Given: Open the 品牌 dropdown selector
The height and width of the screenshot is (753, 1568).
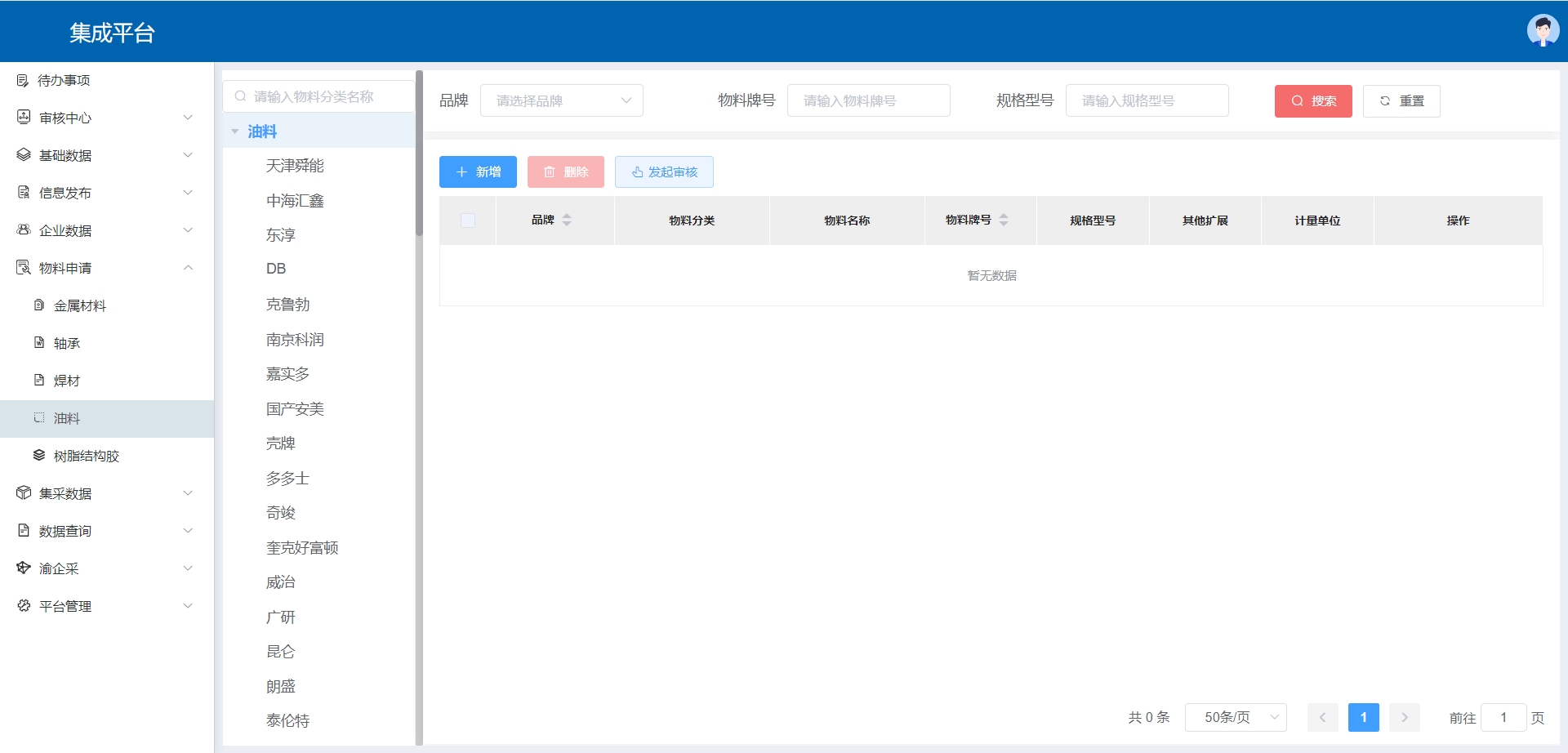Looking at the screenshot, I should point(562,100).
